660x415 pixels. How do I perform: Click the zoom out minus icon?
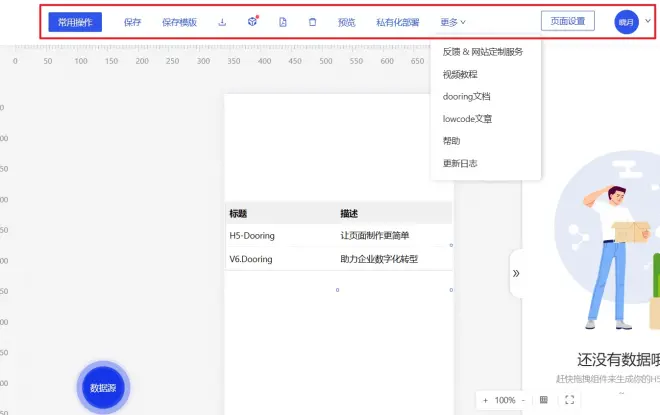pos(523,400)
